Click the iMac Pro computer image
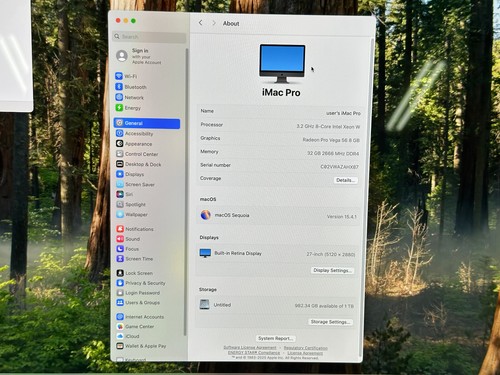 click(282, 64)
